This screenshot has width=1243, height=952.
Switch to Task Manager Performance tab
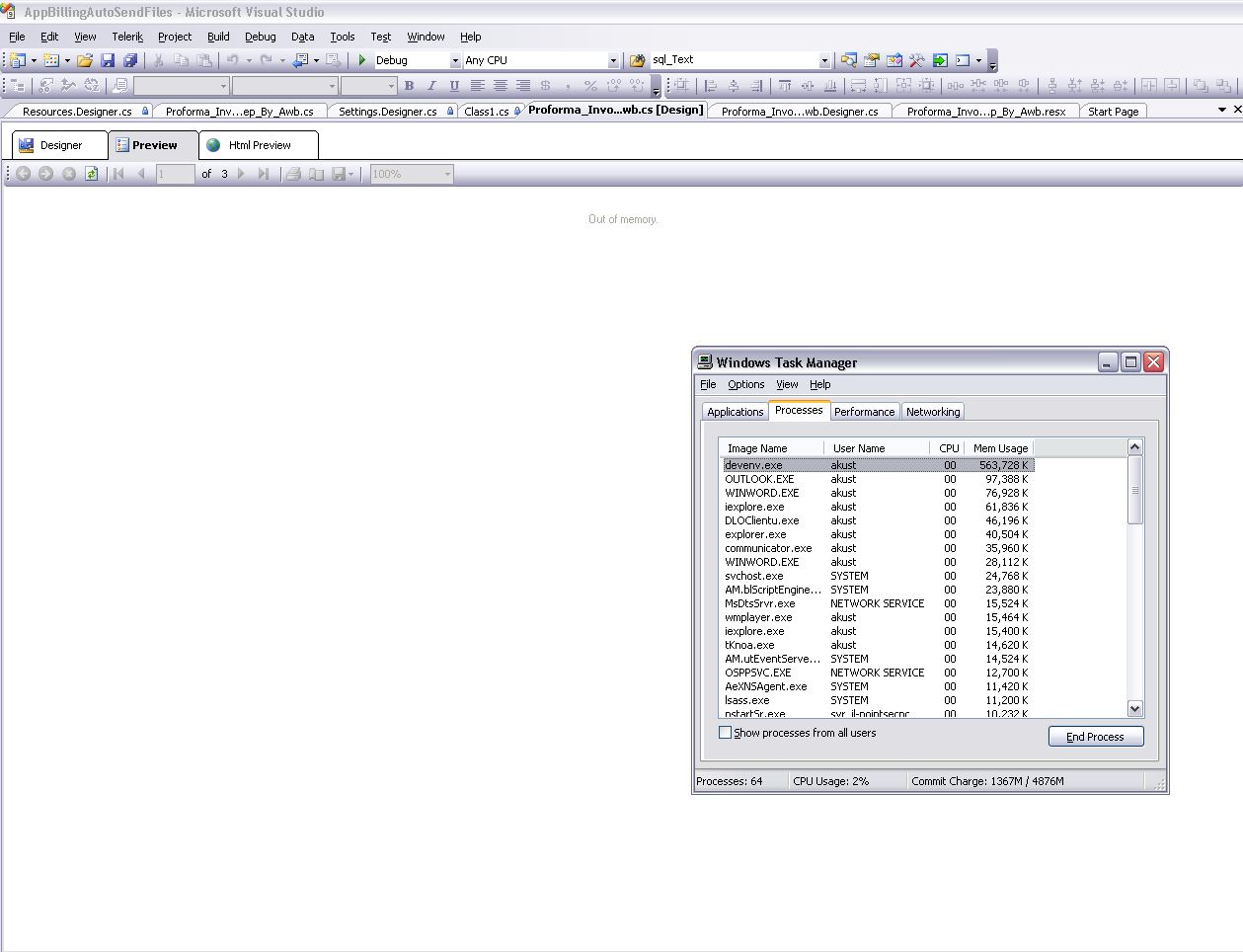point(864,412)
